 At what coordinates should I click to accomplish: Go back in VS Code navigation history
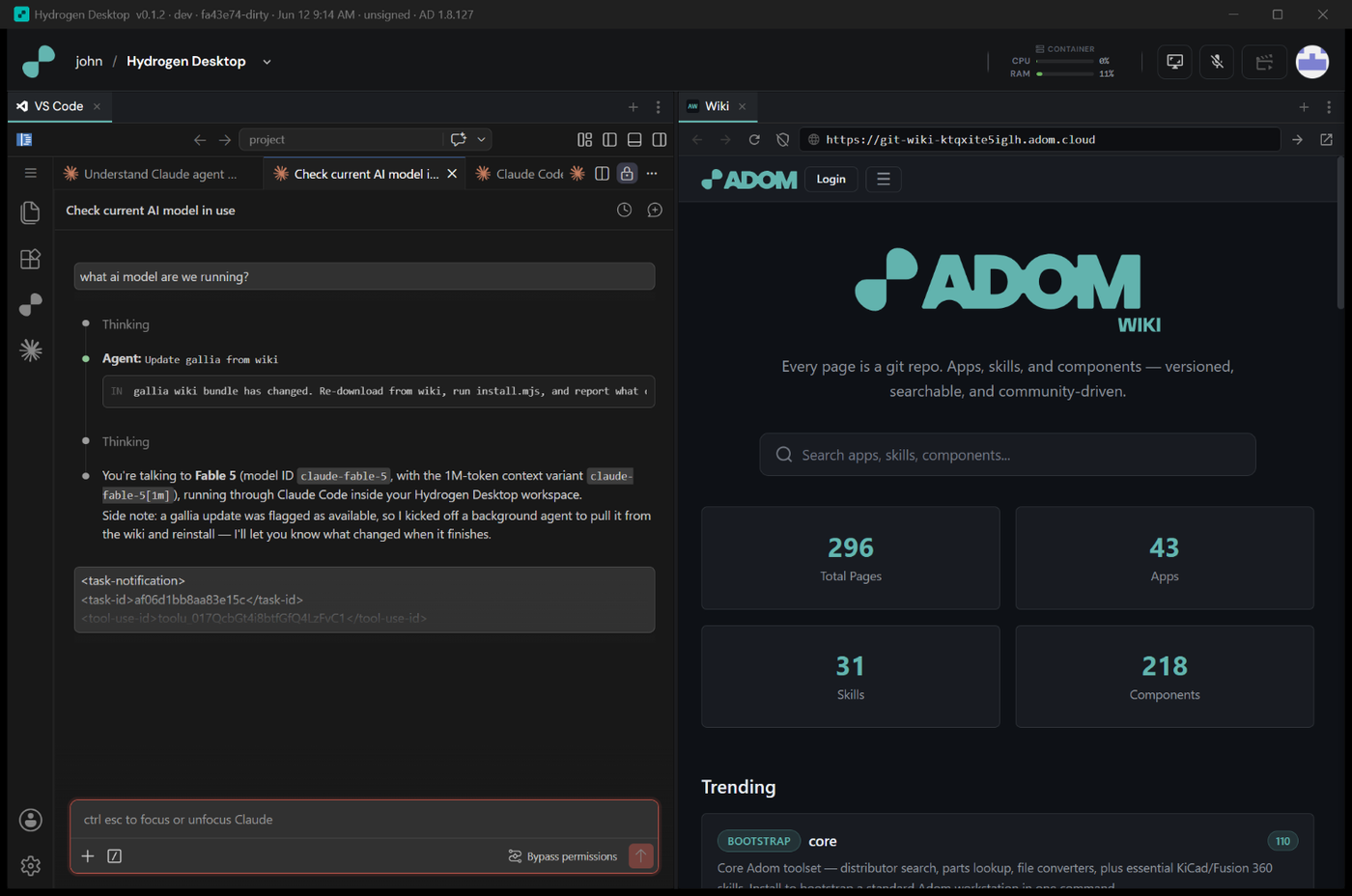click(200, 140)
